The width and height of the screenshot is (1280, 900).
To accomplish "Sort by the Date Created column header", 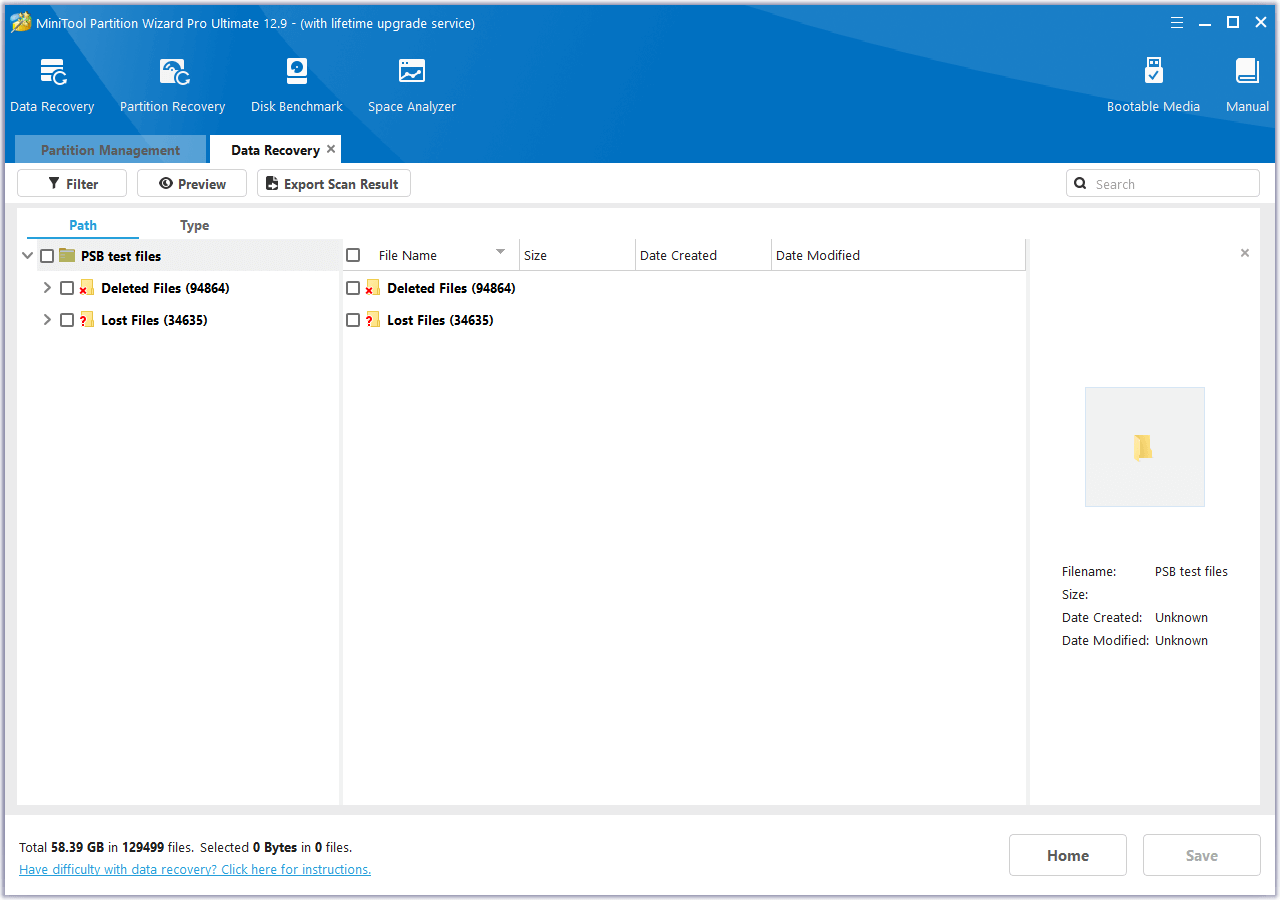I will coord(703,255).
